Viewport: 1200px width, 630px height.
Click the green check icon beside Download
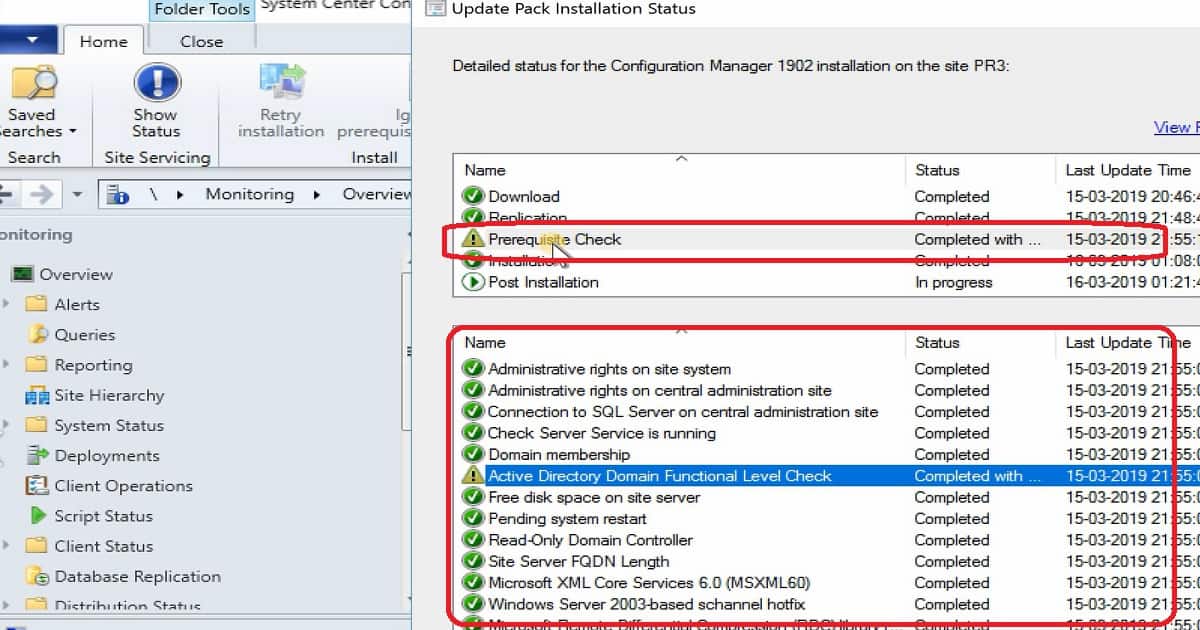(473, 196)
